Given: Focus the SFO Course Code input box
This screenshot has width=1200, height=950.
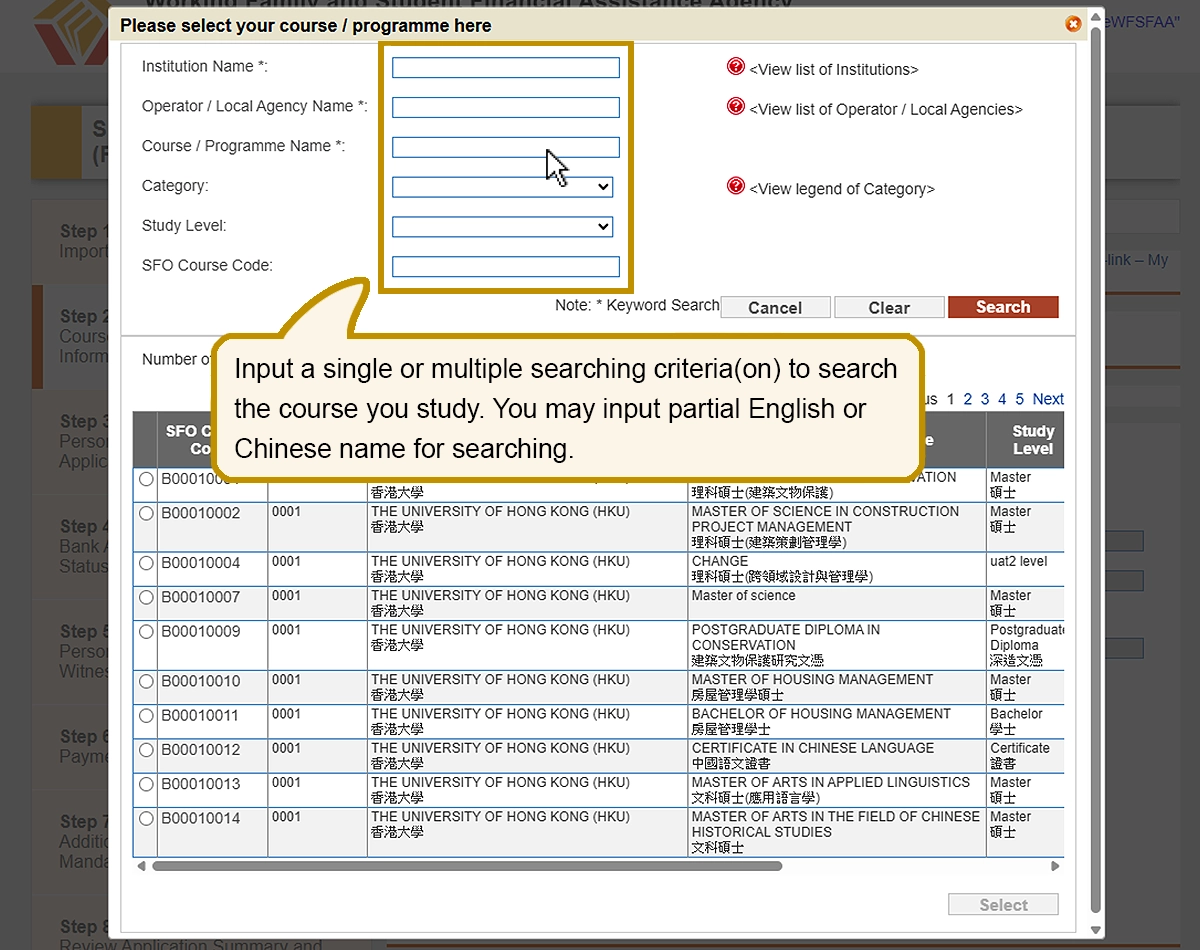Looking at the screenshot, I should pyautogui.click(x=505, y=267).
